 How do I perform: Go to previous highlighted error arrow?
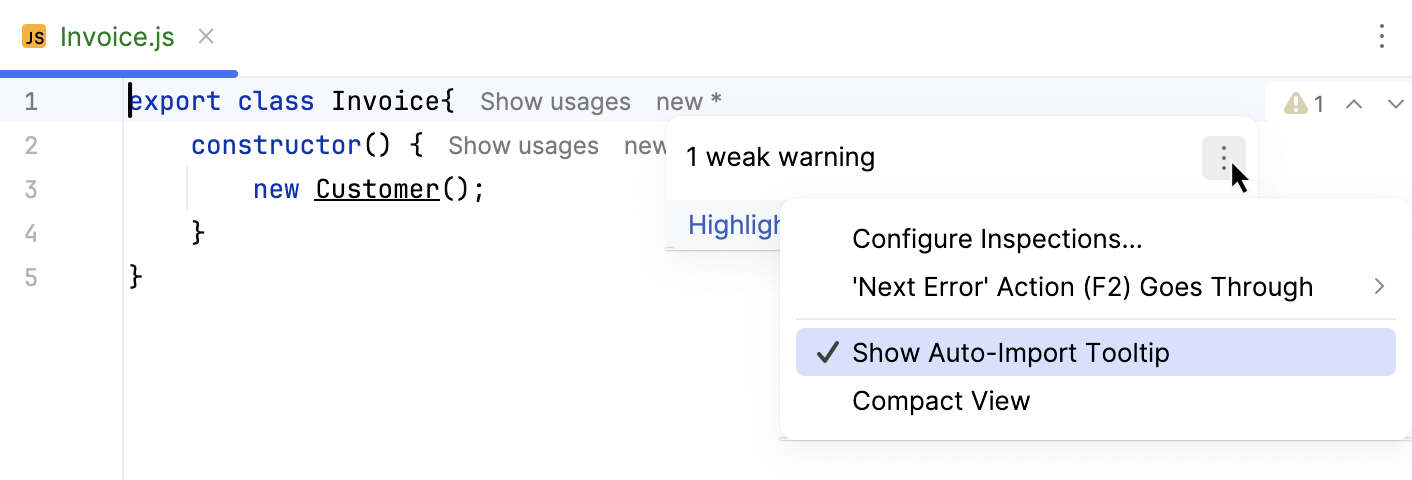(x=1354, y=103)
